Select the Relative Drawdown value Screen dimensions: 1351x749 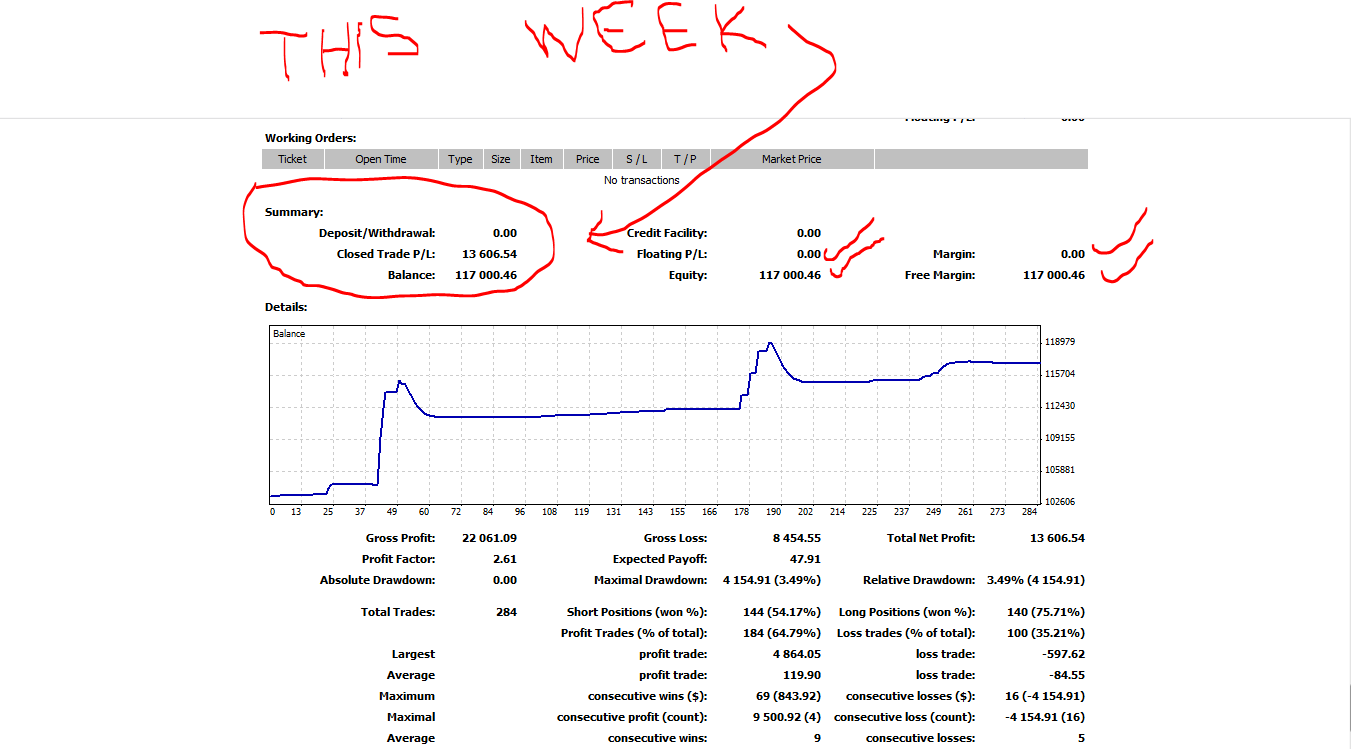tap(1036, 580)
